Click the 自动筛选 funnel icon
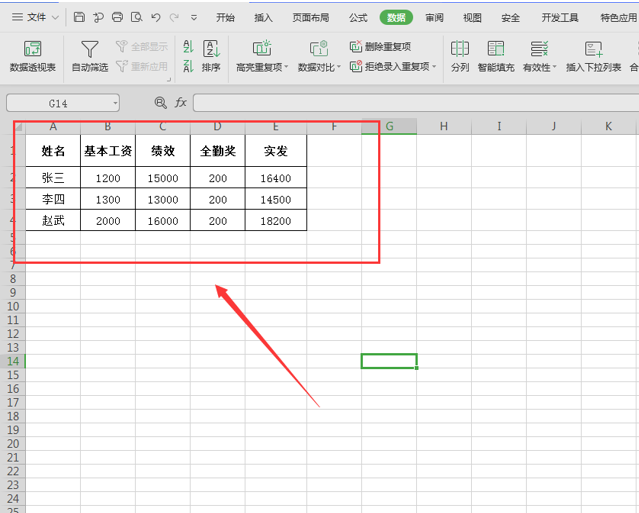639x513 pixels. [90, 49]
